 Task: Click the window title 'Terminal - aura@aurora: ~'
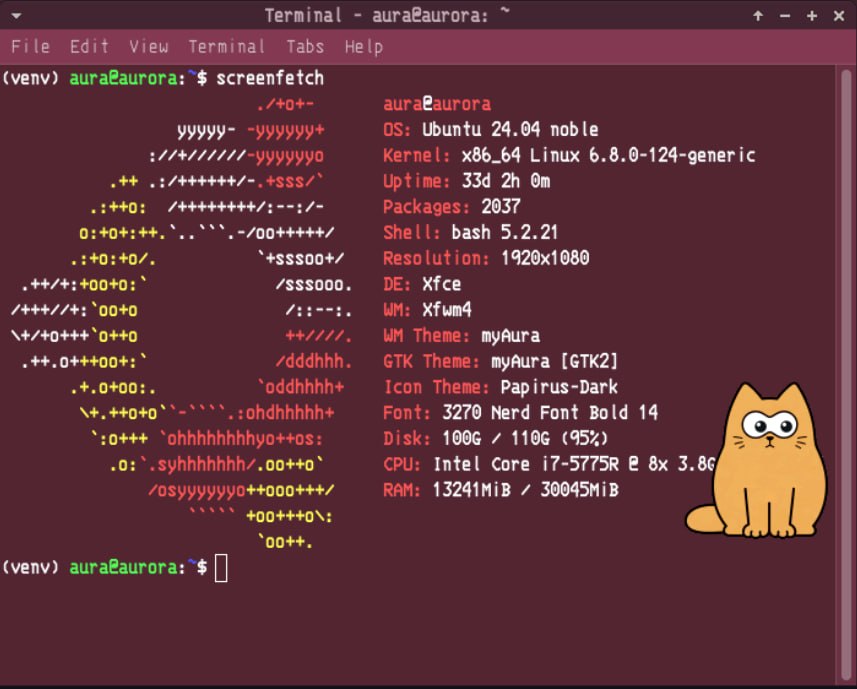click(387, 15)
